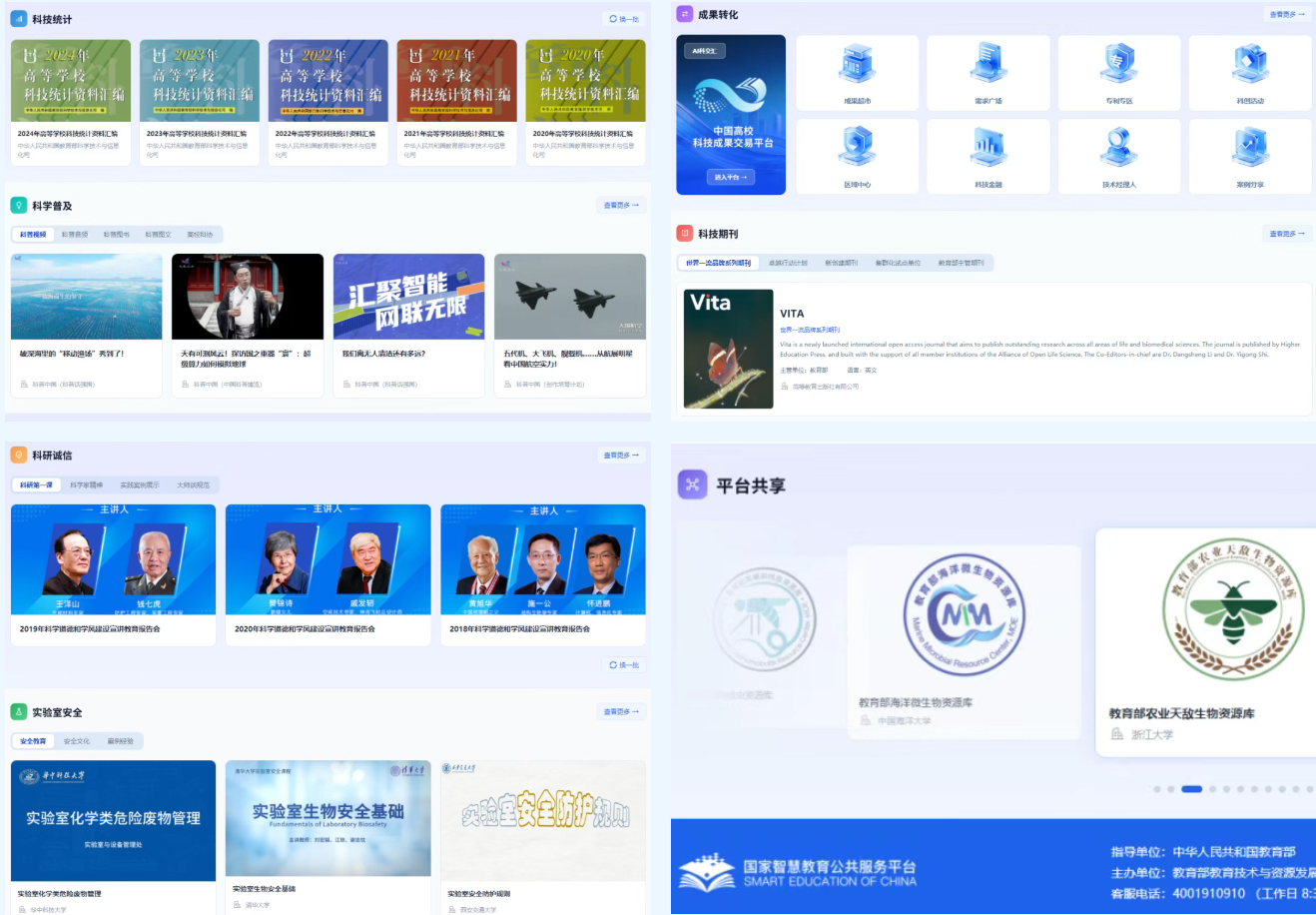The image size is (1316, 915).
Task: Click 查看更多 in the 科学普及 section
Action: 620,205
